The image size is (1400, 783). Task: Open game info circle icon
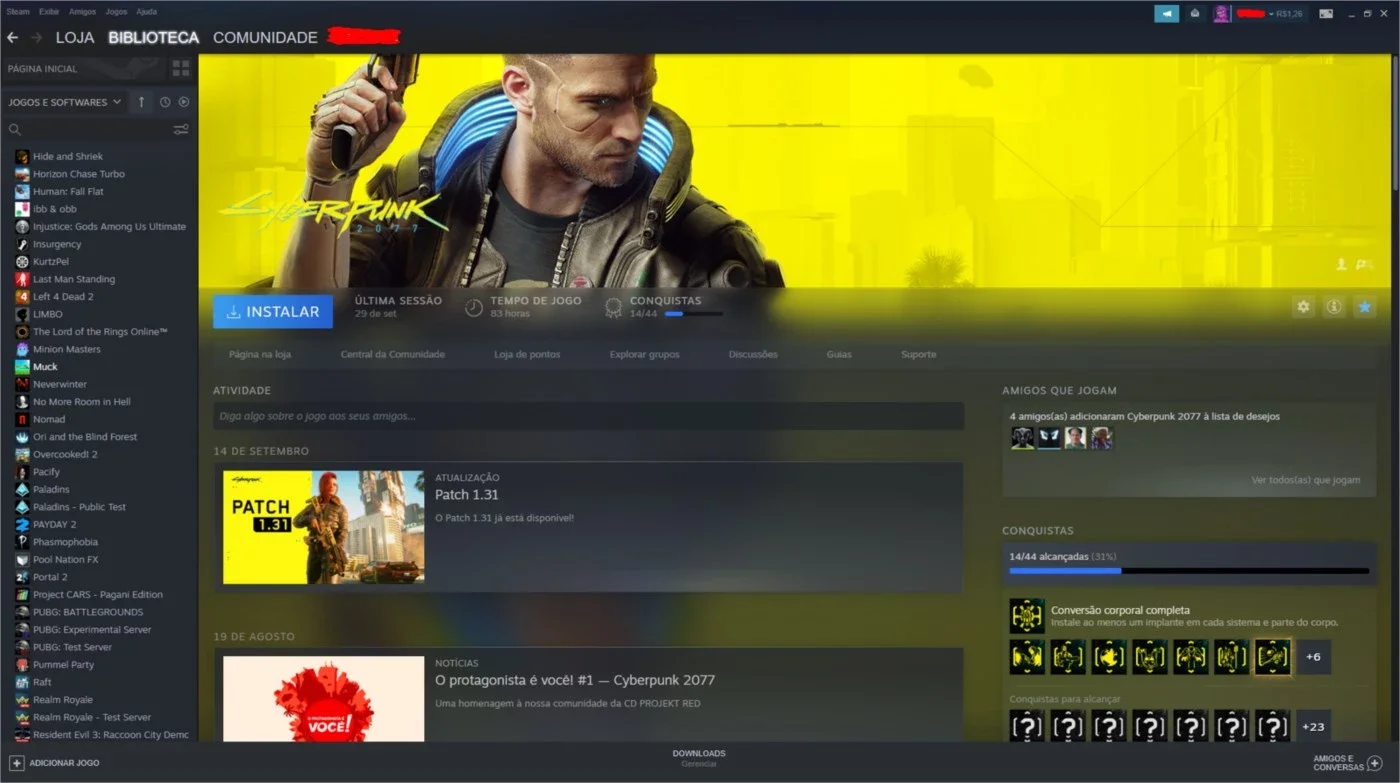(1333, 307)
